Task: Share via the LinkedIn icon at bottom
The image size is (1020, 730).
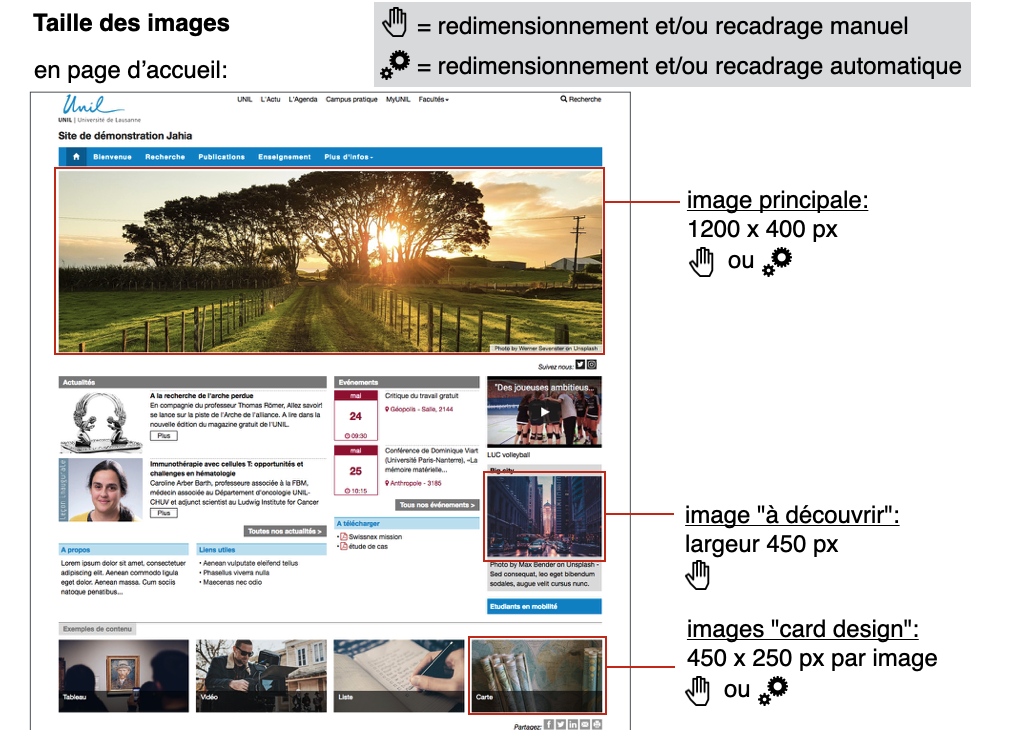Action: point(573,724)
